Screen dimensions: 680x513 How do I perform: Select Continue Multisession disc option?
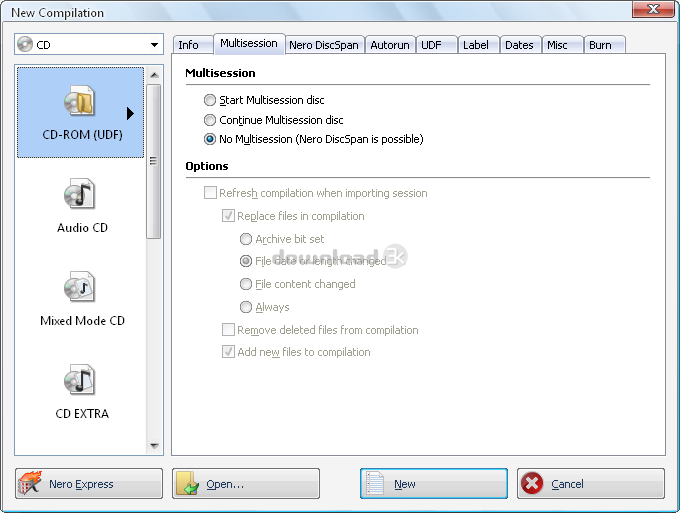tap(209, 120)
